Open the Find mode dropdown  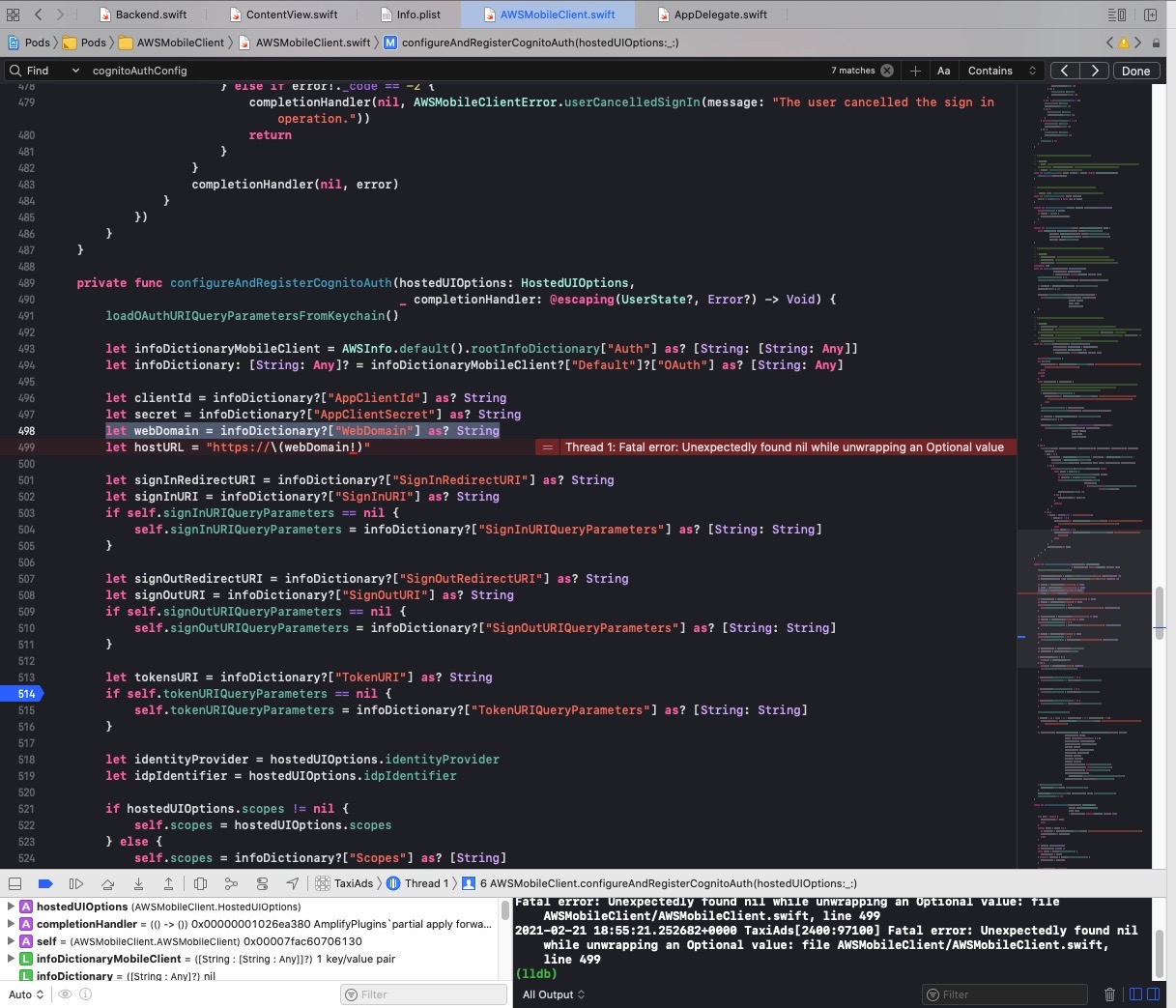(43, 70)
